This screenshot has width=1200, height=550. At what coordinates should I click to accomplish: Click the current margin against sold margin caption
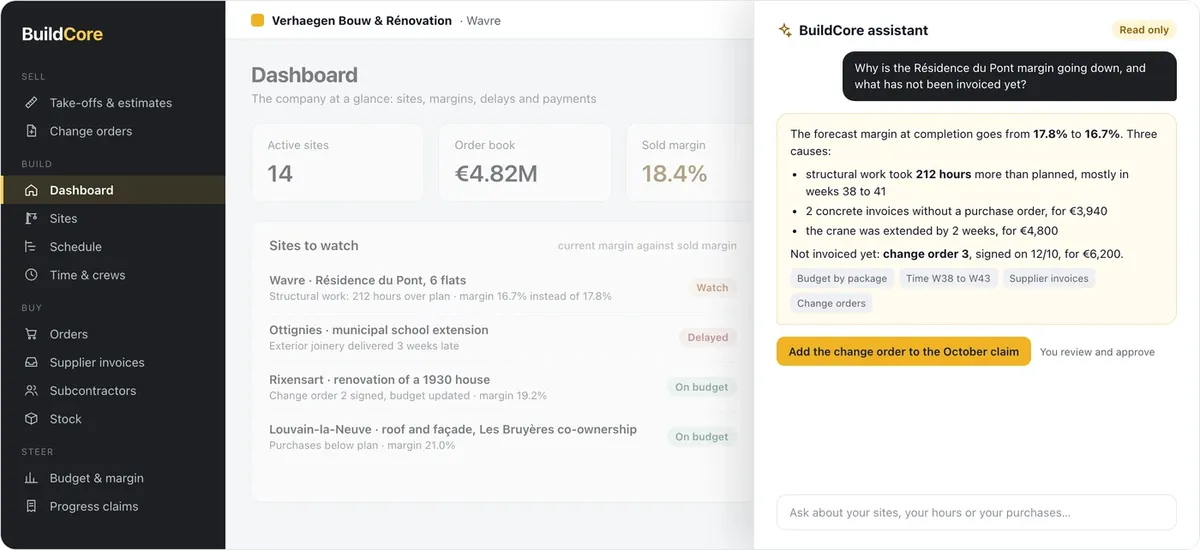coord(647,246)
